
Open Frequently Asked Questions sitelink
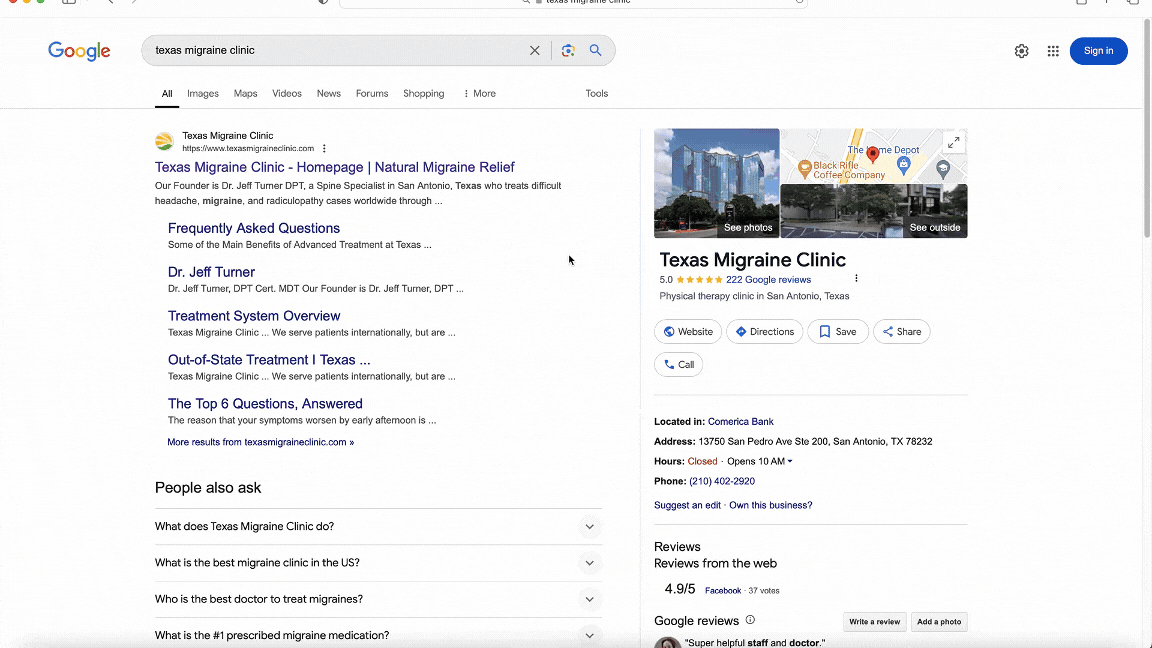tap(253, 228)
